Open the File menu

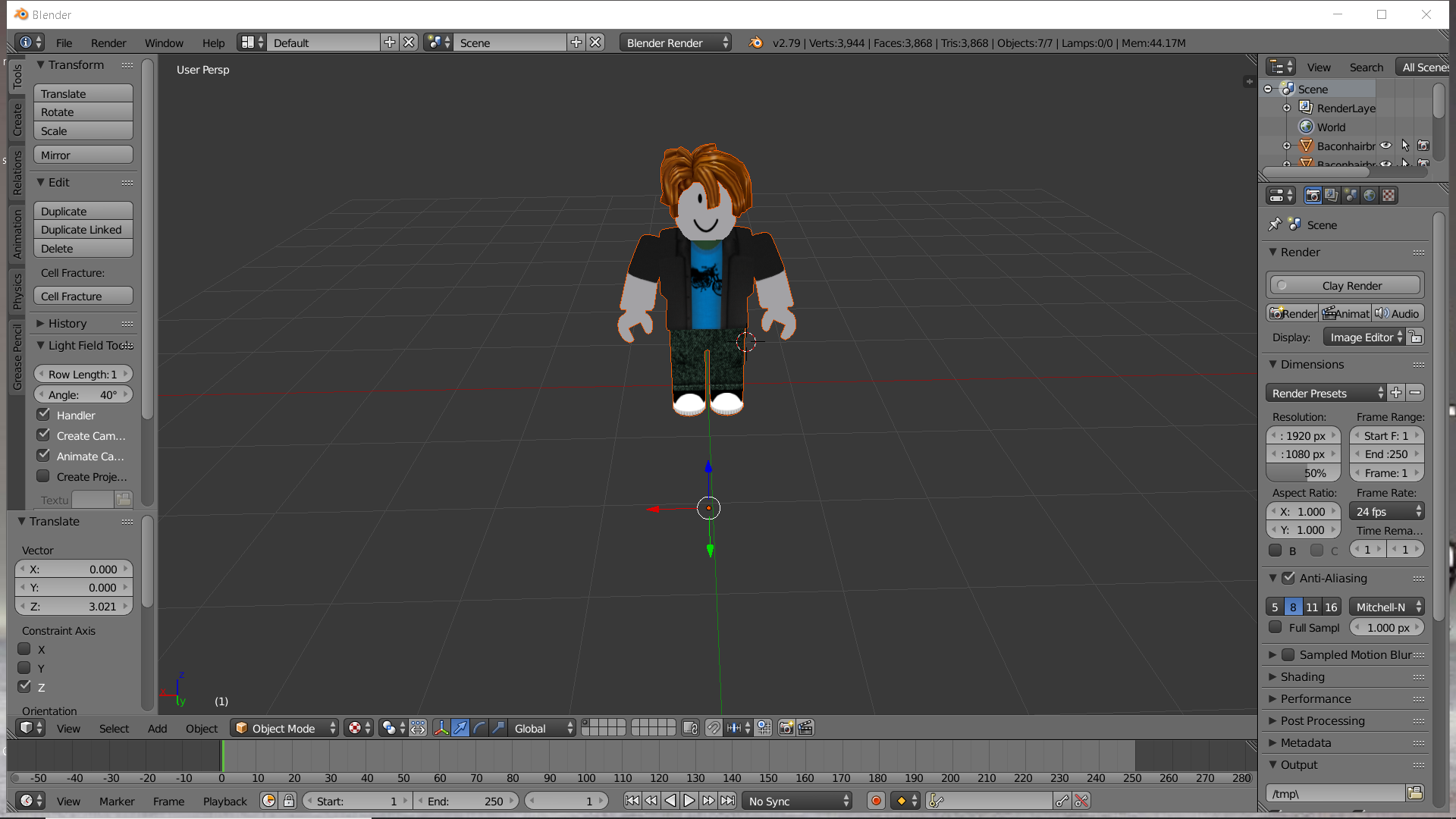coord(64,43)
